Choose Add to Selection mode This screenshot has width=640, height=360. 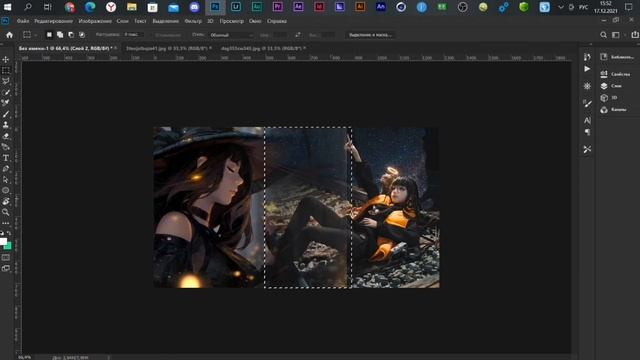click(x=60, y=35)
